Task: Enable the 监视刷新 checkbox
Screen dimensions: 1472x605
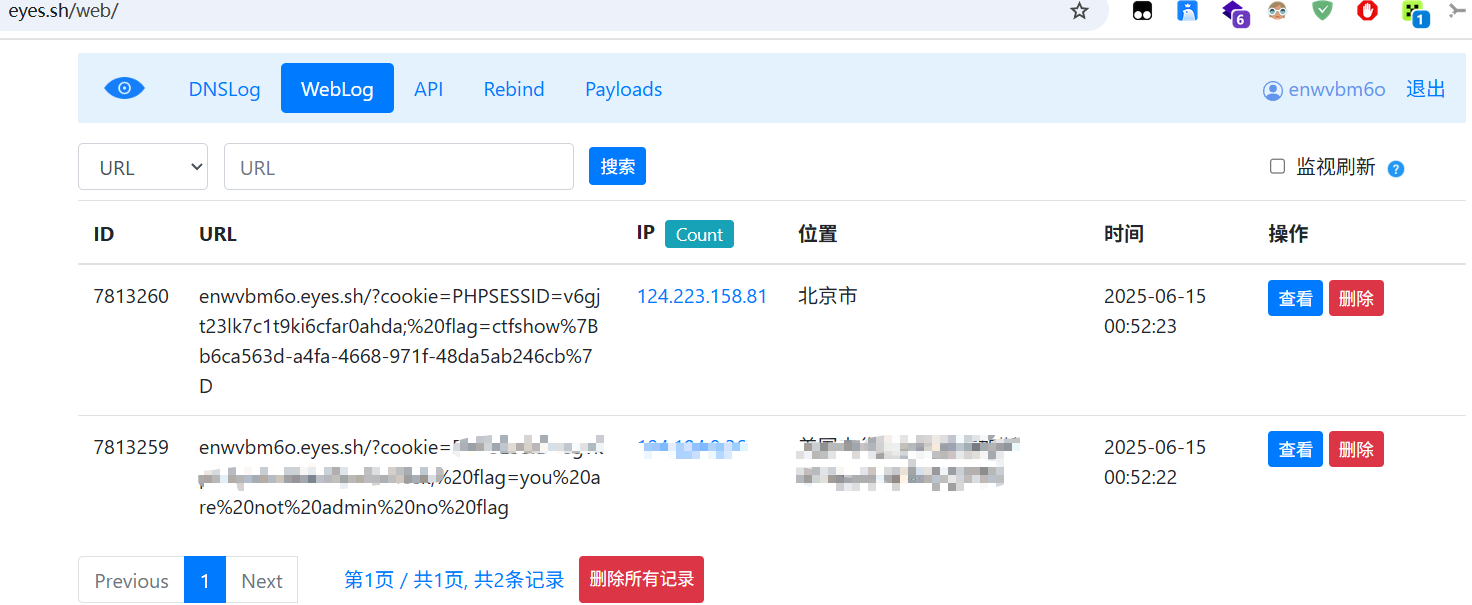Action: pos(1277,166)
